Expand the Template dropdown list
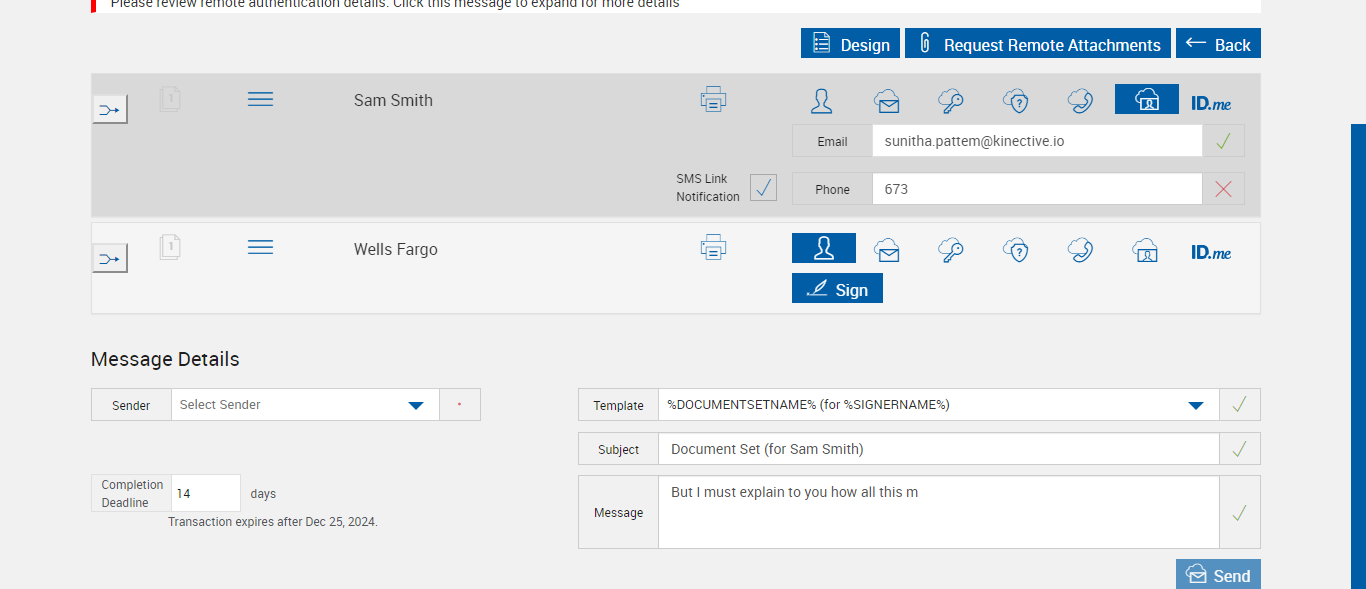The image size is (1366, 589). click(x=1195, y=405)
